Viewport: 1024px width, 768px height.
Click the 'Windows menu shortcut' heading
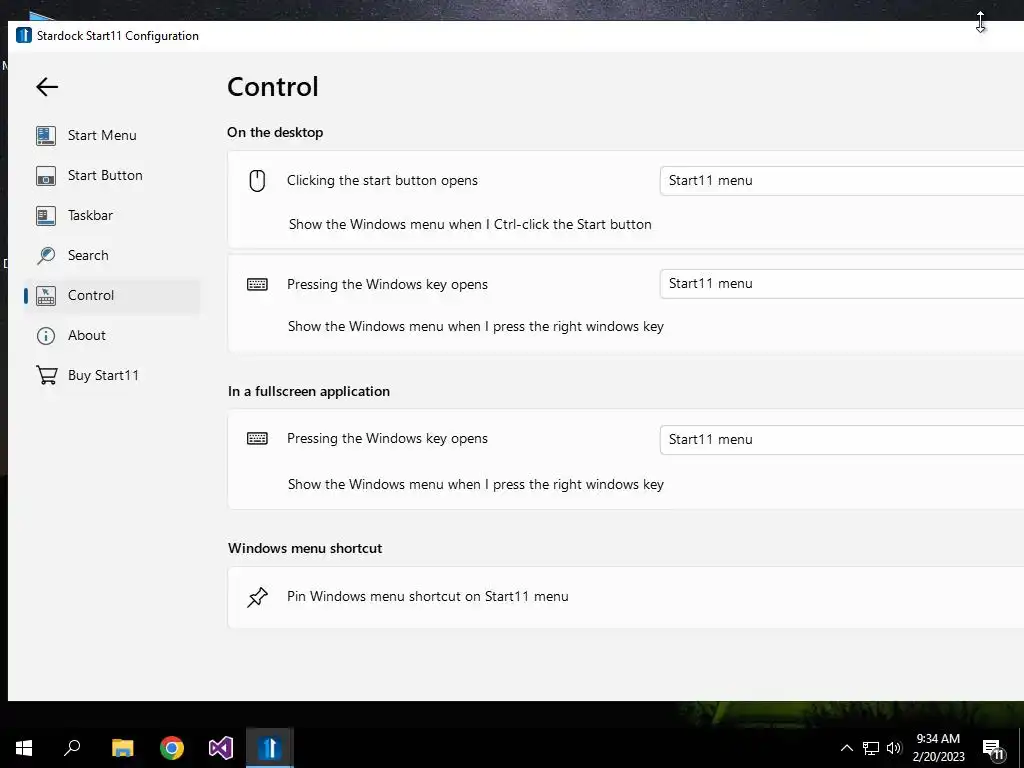(x=304, y=549)
